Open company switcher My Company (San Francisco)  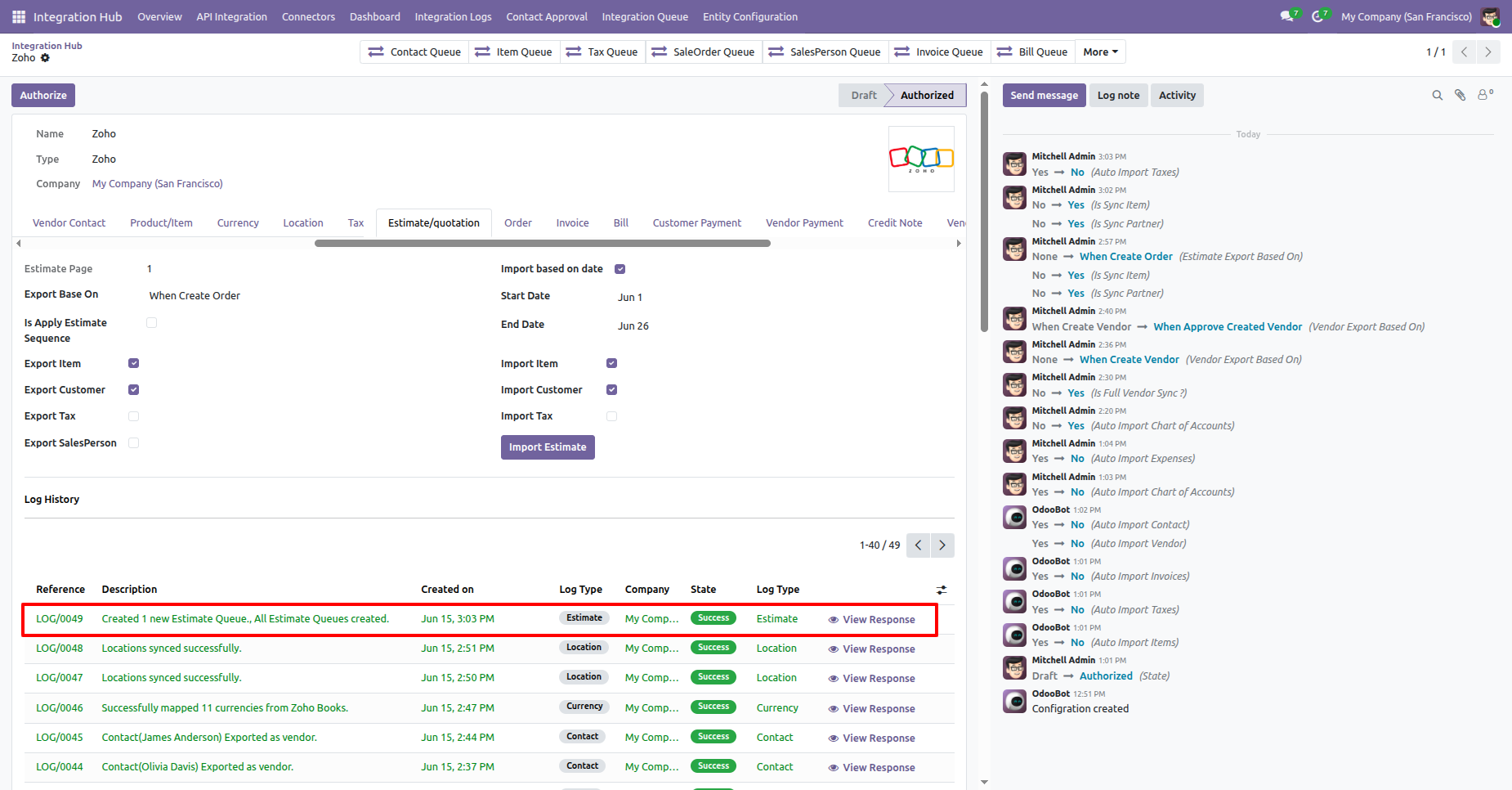tap(1407, 16)
